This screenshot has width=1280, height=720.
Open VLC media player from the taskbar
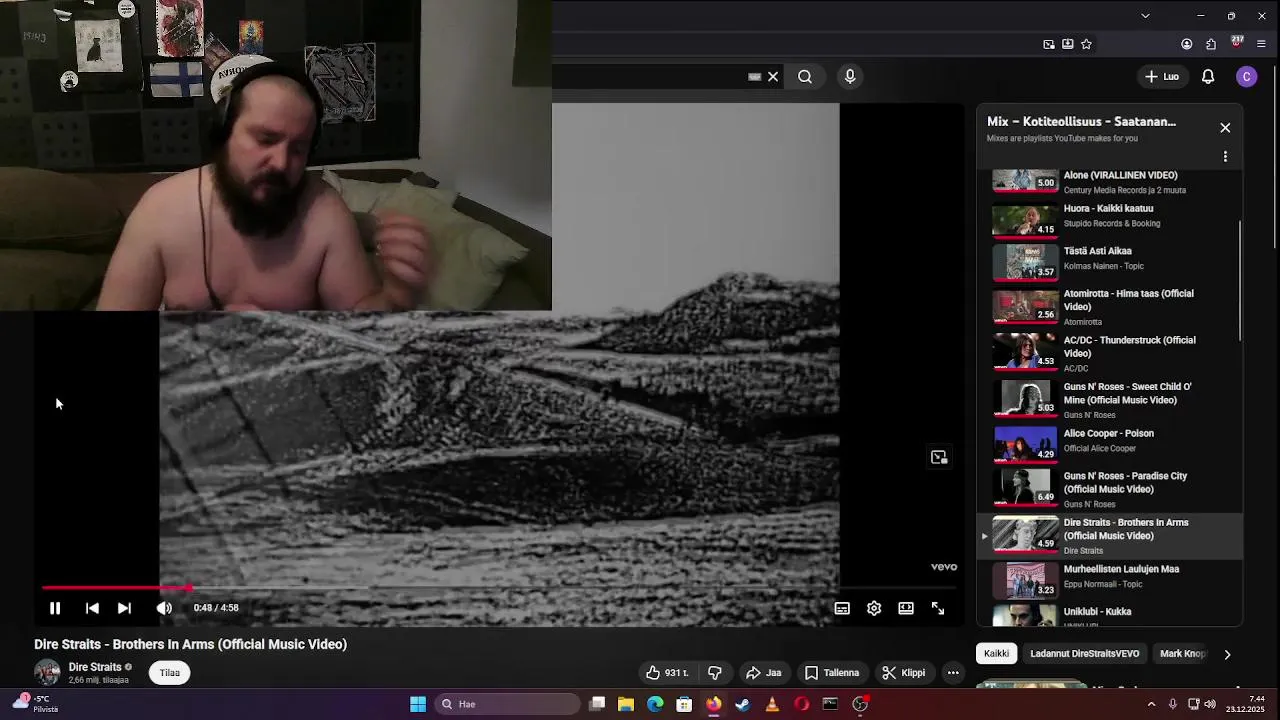point(772,704)
